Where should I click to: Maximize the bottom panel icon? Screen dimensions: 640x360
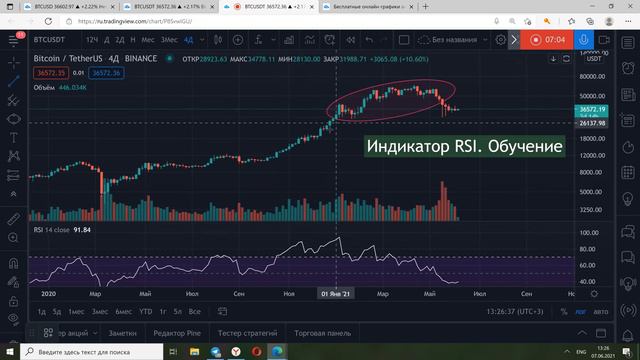(601, 333)
